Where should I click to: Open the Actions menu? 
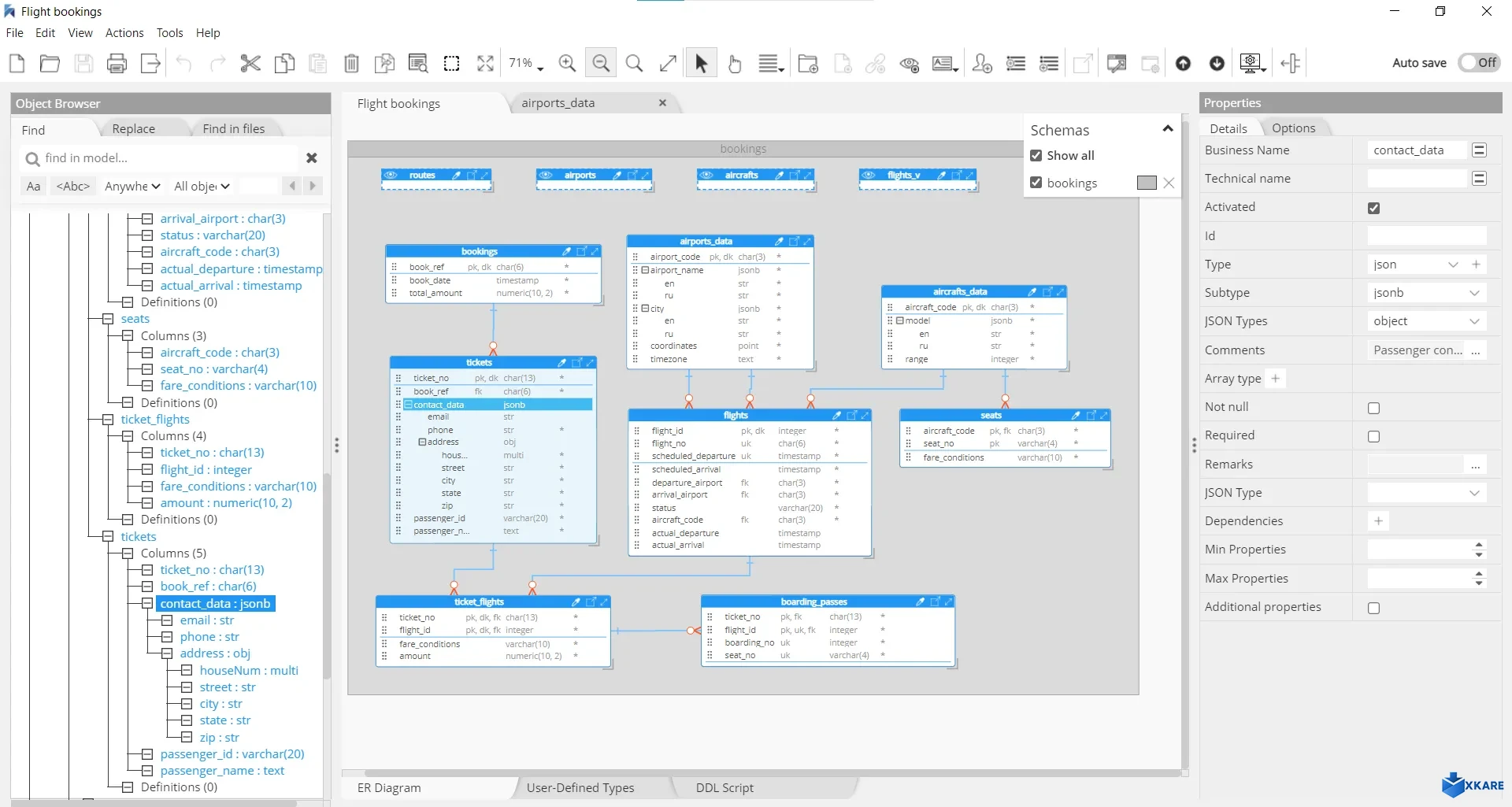[x=124, y=33]
